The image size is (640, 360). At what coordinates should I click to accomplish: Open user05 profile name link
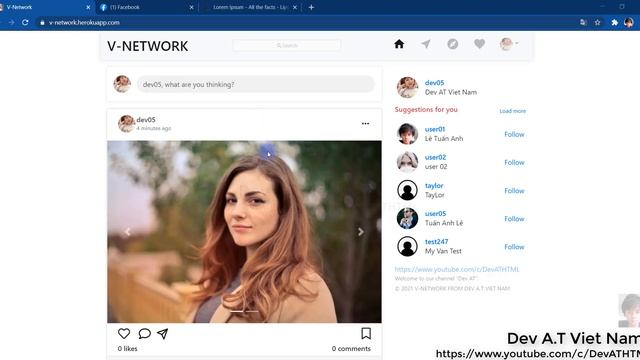436,213
